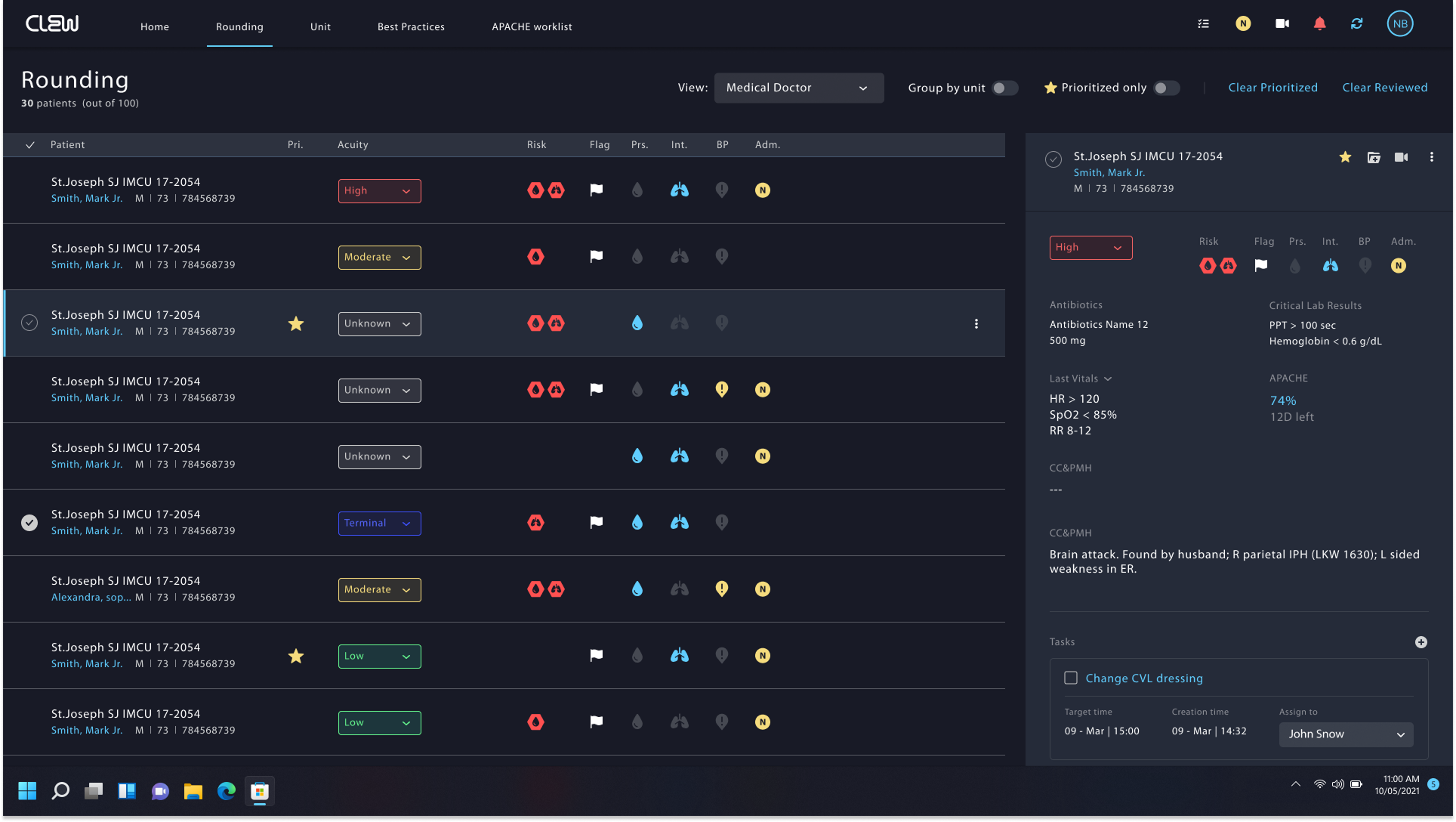Click the star icon in patient detail panel
This screenshot has width=1456, height=822.
tap(1345, 157)
